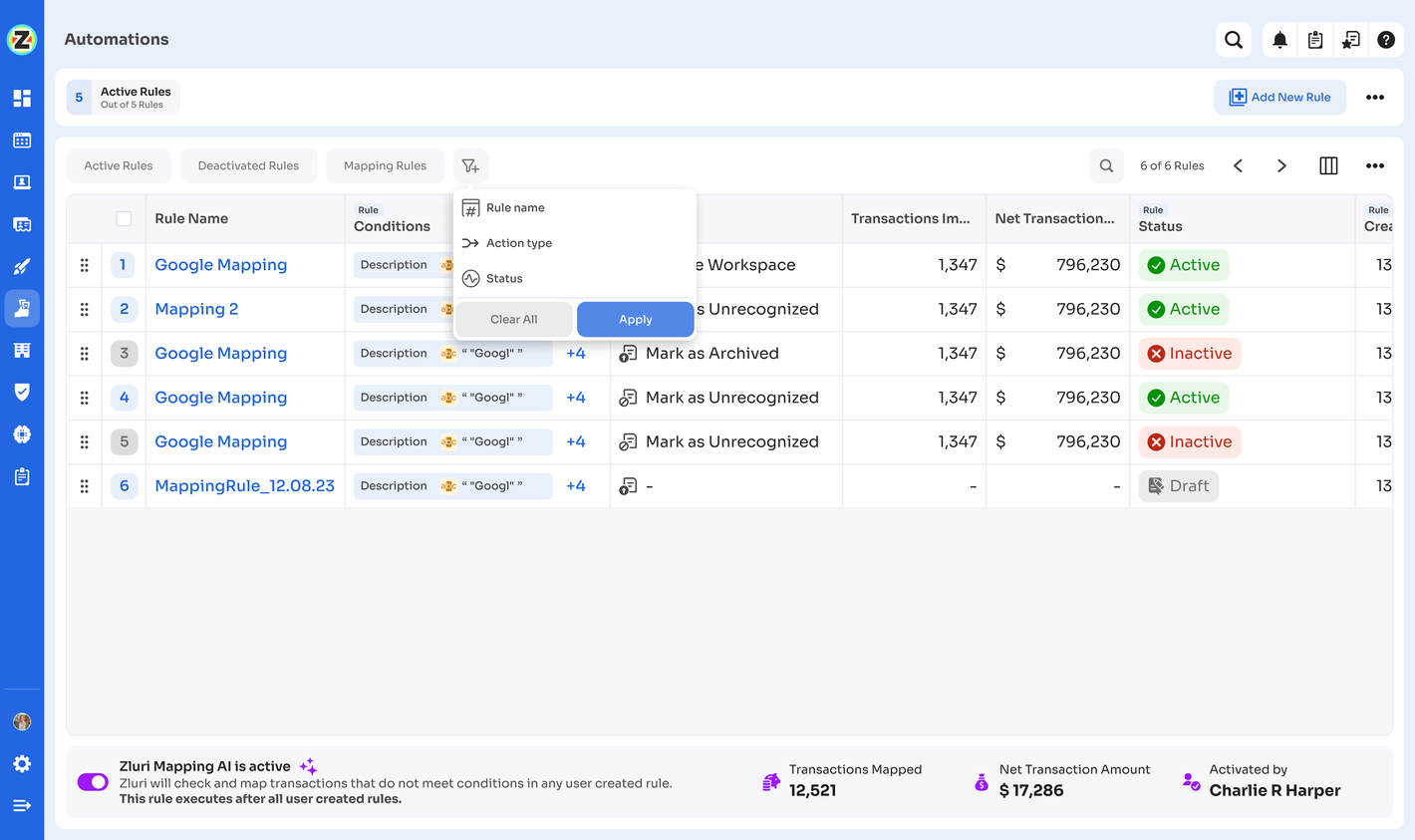Click the Zluri logo icon

coord(22,40)
